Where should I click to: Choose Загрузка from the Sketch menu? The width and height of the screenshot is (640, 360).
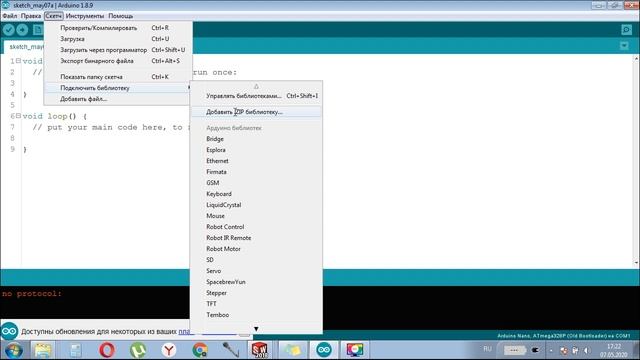pyautogui.click(x=118, y=39)
